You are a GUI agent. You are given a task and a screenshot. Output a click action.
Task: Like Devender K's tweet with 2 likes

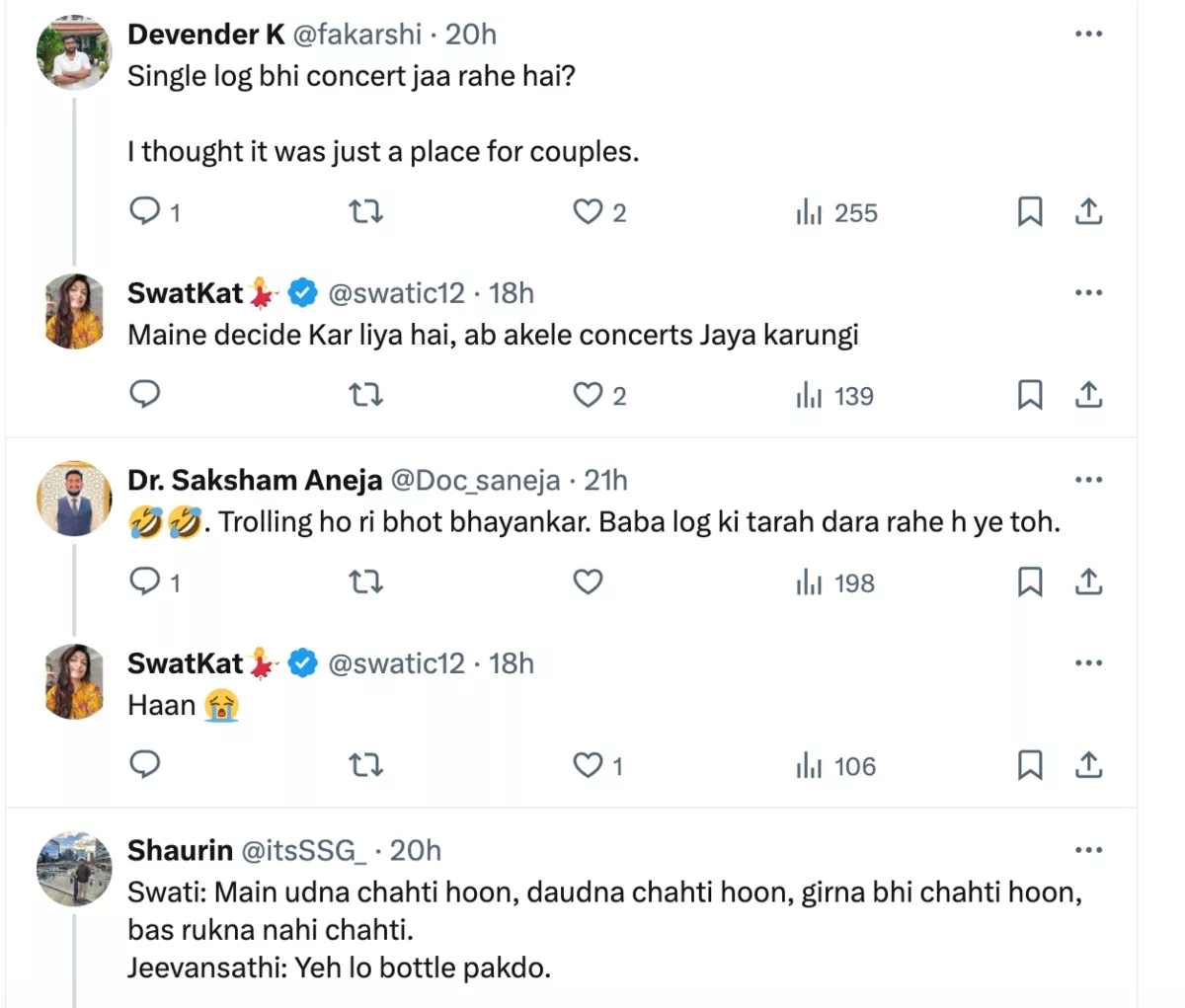coord(589,211)
